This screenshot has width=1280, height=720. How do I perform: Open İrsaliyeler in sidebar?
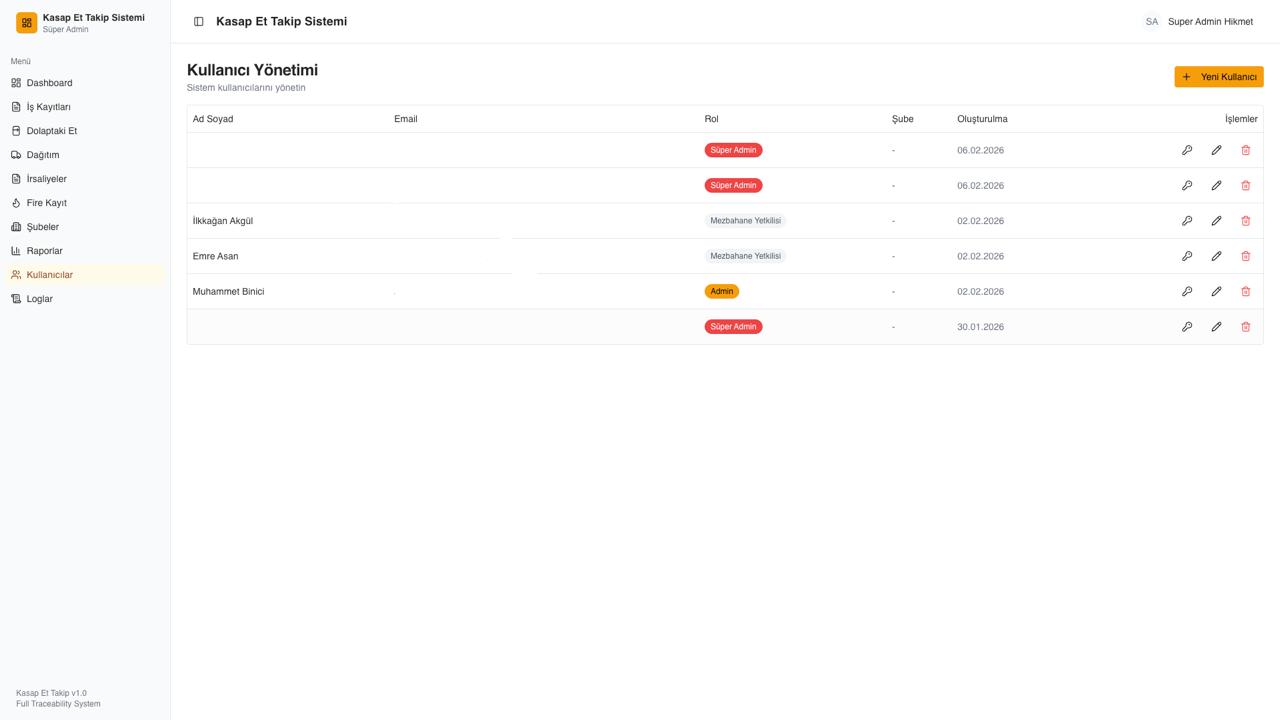click(x=46, y=179)
